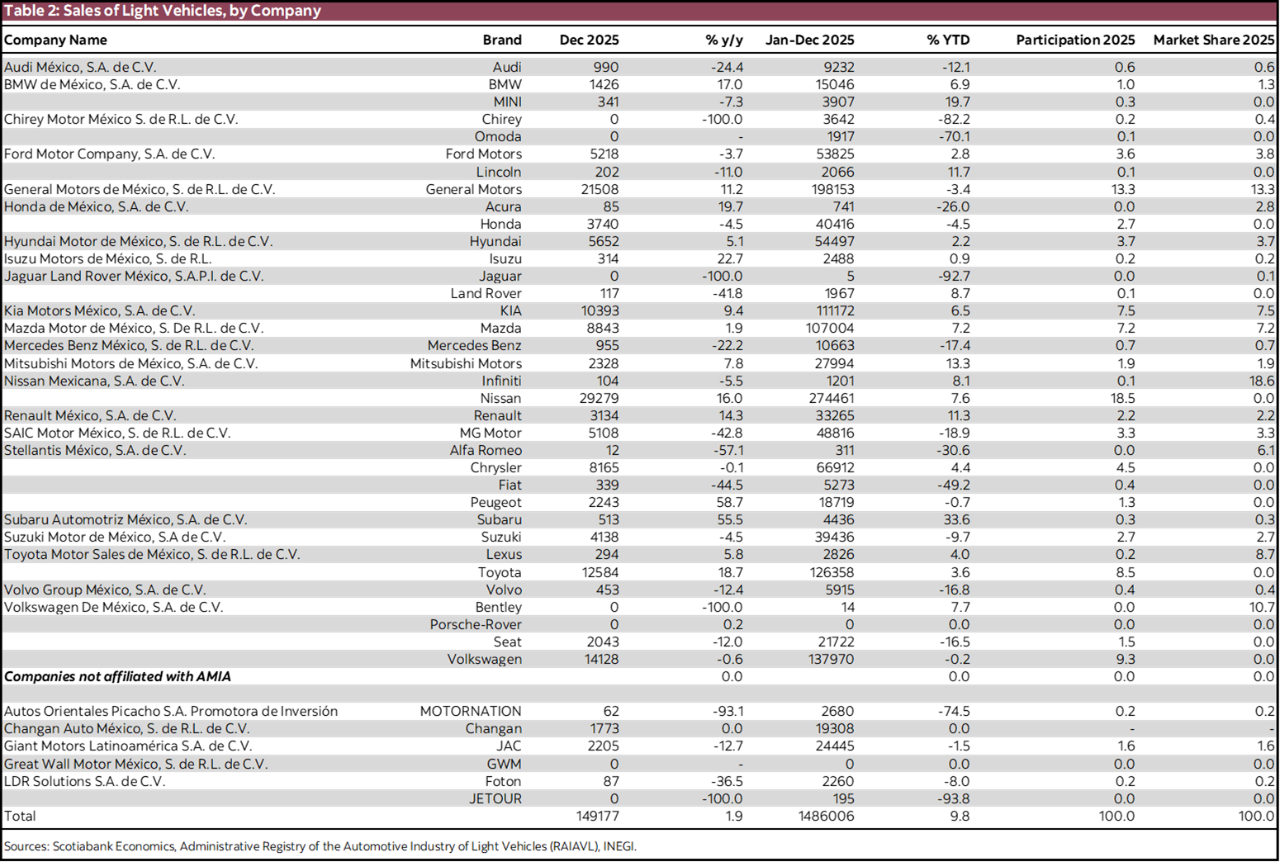This screenshot has height=862, width=1280.
Task: Select the Audi México, S.A. de C.V. company name
Action: [80, 67]
